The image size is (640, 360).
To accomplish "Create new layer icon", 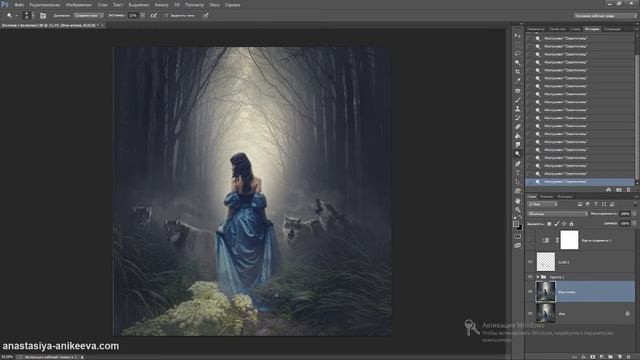I will (x=620, y=357).
